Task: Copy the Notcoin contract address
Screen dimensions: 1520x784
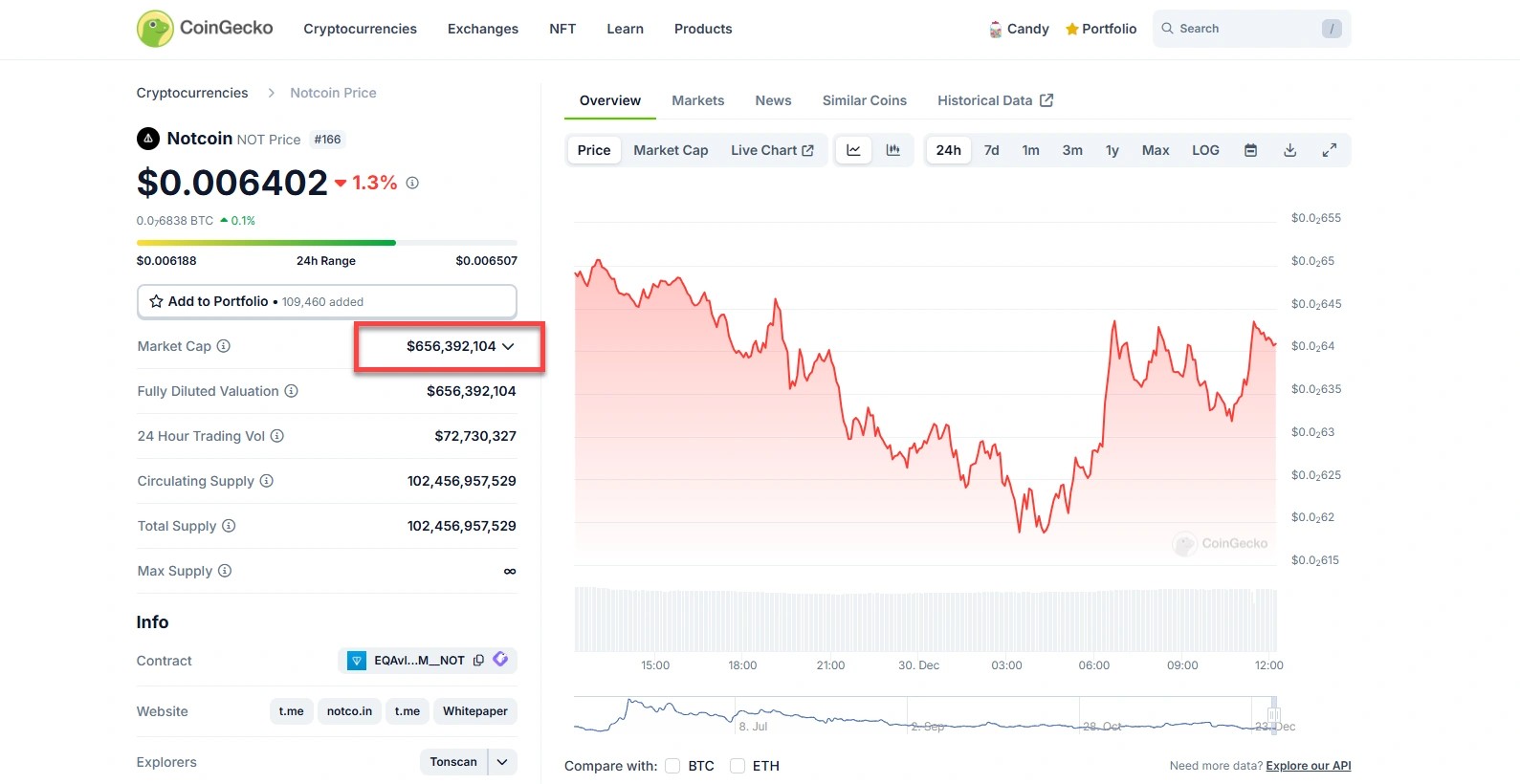Action: point(479,661)
